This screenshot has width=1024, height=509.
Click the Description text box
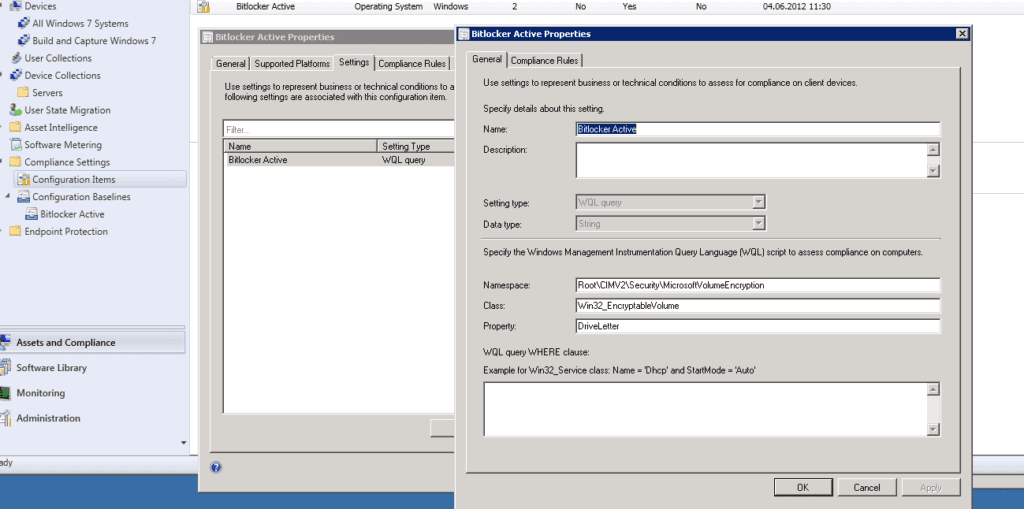point(751,160)
